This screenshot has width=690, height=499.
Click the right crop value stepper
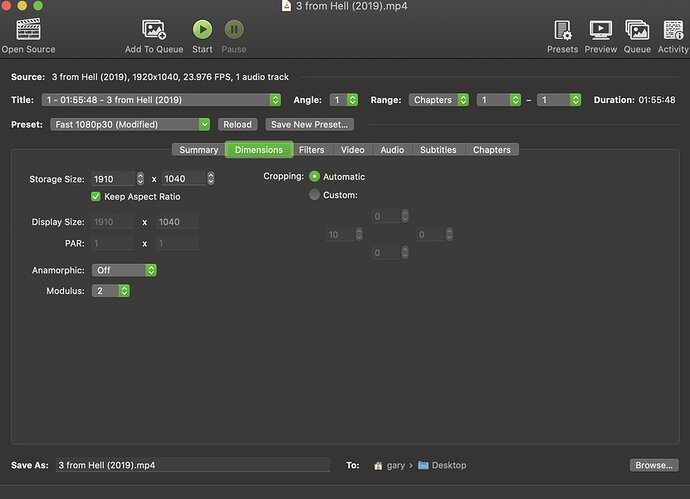click(x=449, y=234)
